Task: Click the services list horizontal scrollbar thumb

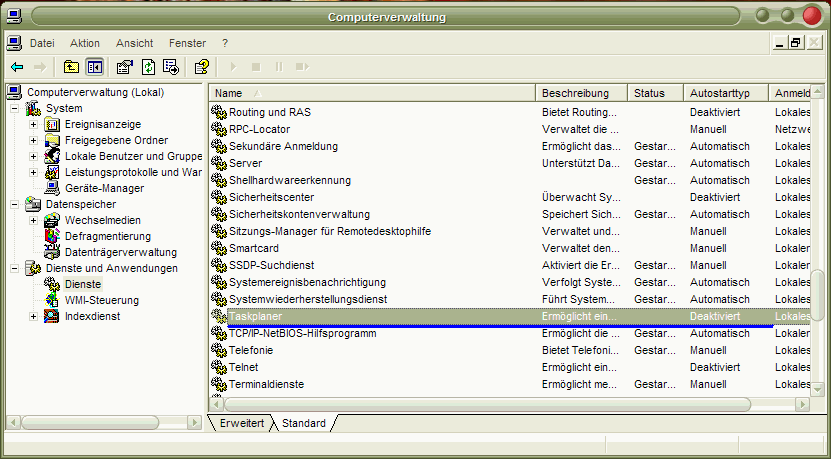Action: click(488, 405)
